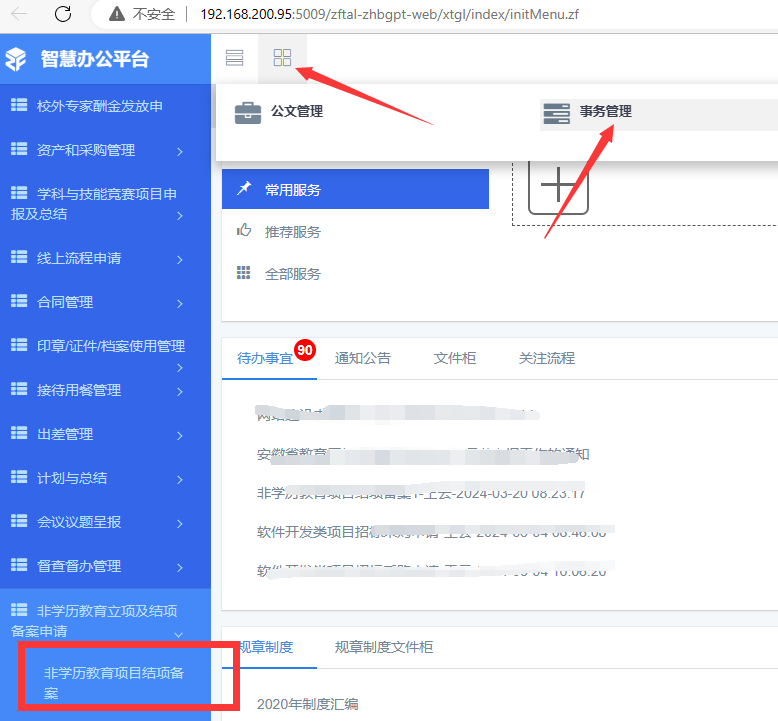Switch to 文件柜 tab
The image size is (778, 721).
(454, 358)
